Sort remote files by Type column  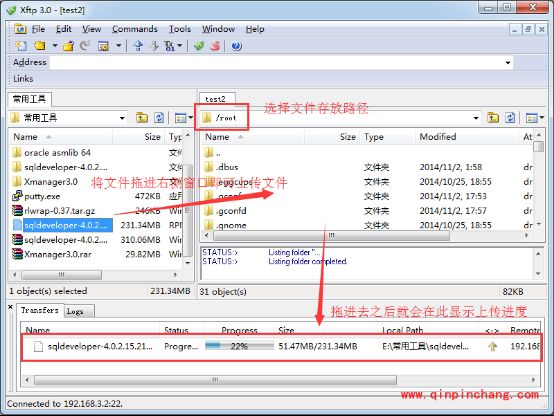coord(388,137)
